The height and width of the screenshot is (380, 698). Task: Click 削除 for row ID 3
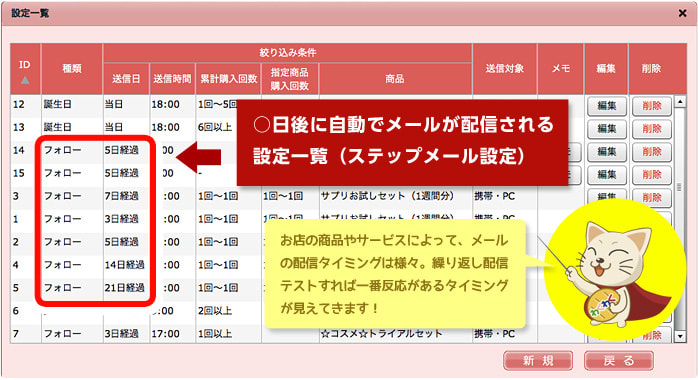tap(652, 198)
